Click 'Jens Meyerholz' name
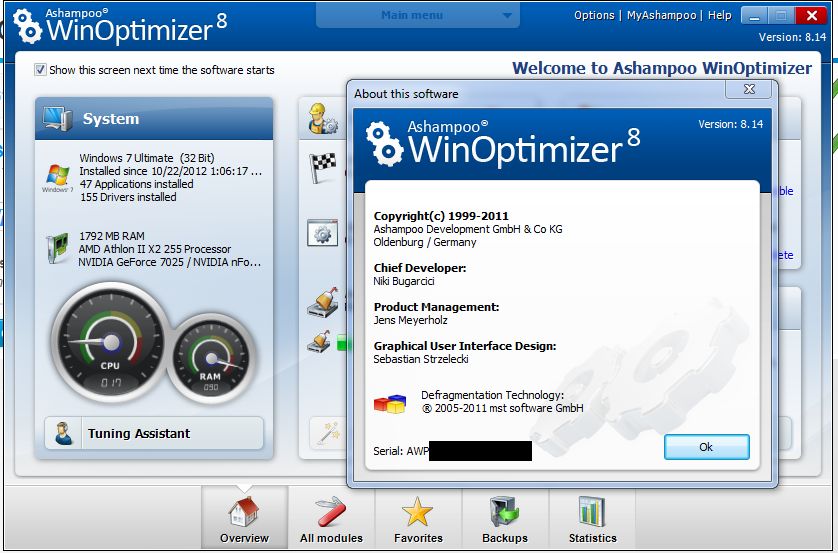Image resolution: width=838 pixels, height=553 pixels. pos(410,320)
